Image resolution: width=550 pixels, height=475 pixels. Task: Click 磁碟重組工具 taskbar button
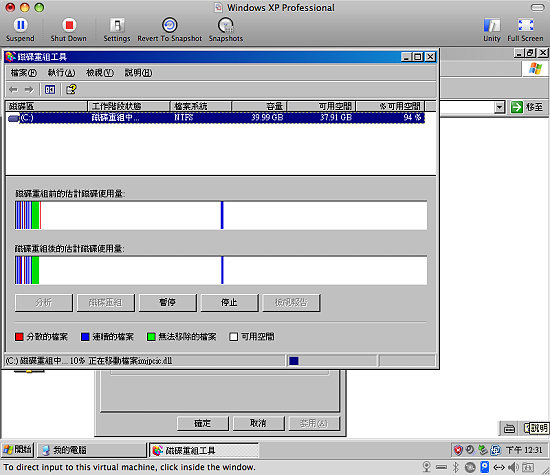(204, 450)
